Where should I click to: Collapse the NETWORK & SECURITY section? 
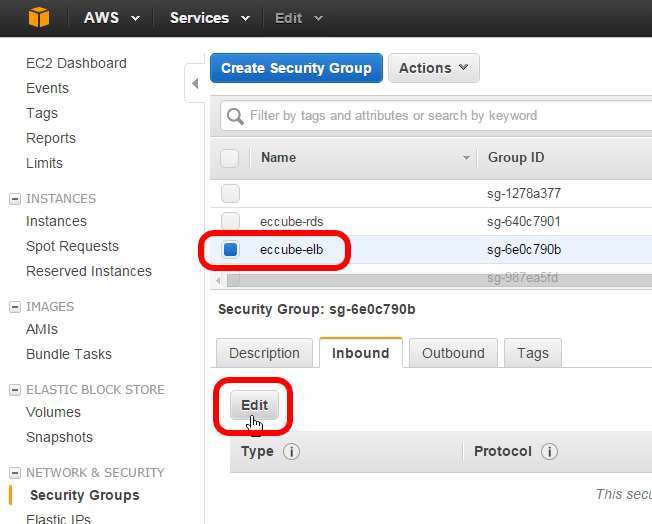pyautogui.click(x=15, y=473)
